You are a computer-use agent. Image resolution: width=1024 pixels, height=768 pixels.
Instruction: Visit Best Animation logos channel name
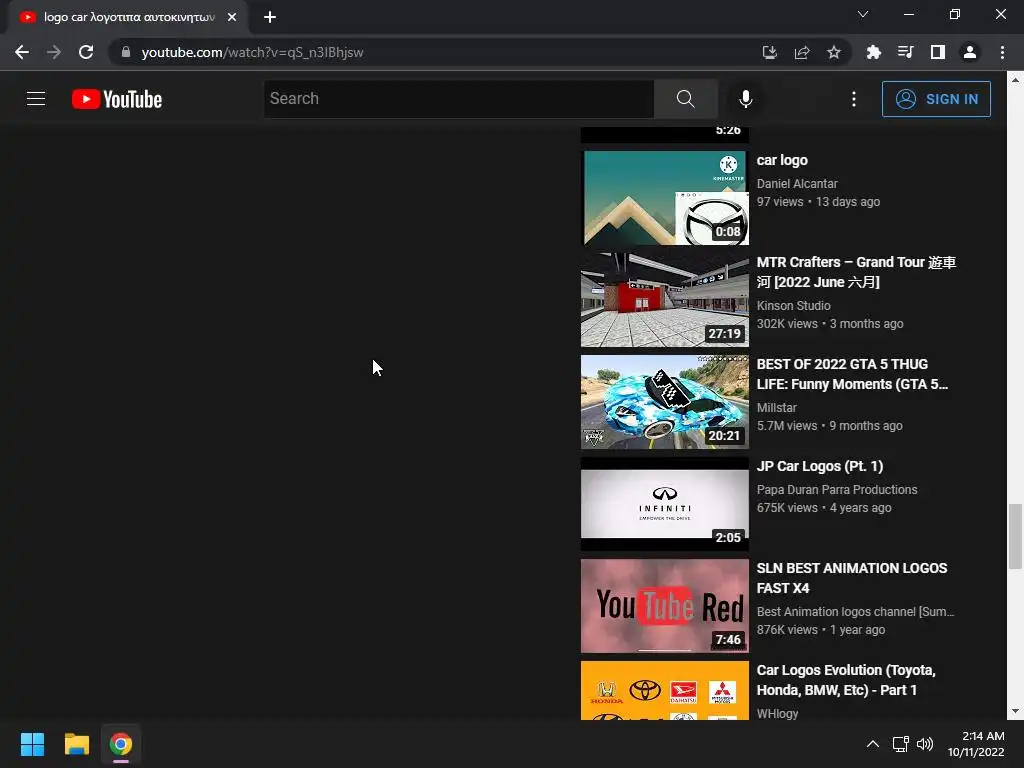[855, 612]
